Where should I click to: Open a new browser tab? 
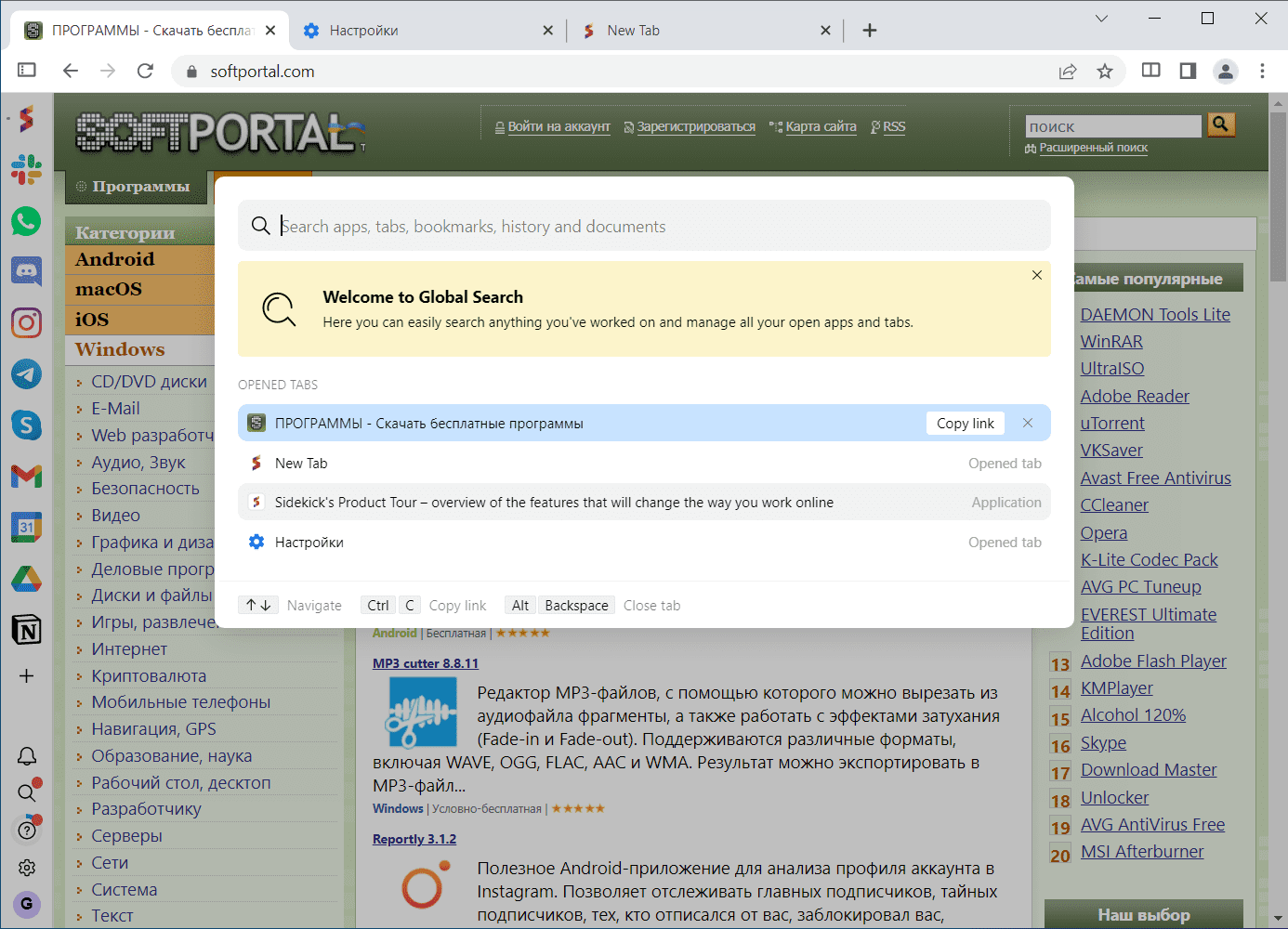(x=870, y=31)
